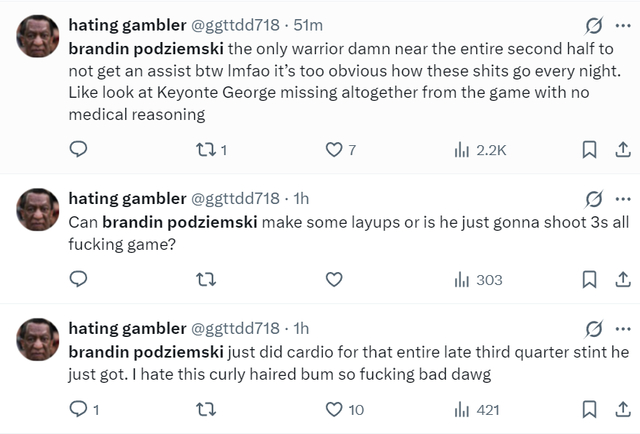Share the cardio stint tweet
Image resolution: width=640 pixels, height=434 pixels.
coord(621,409)
